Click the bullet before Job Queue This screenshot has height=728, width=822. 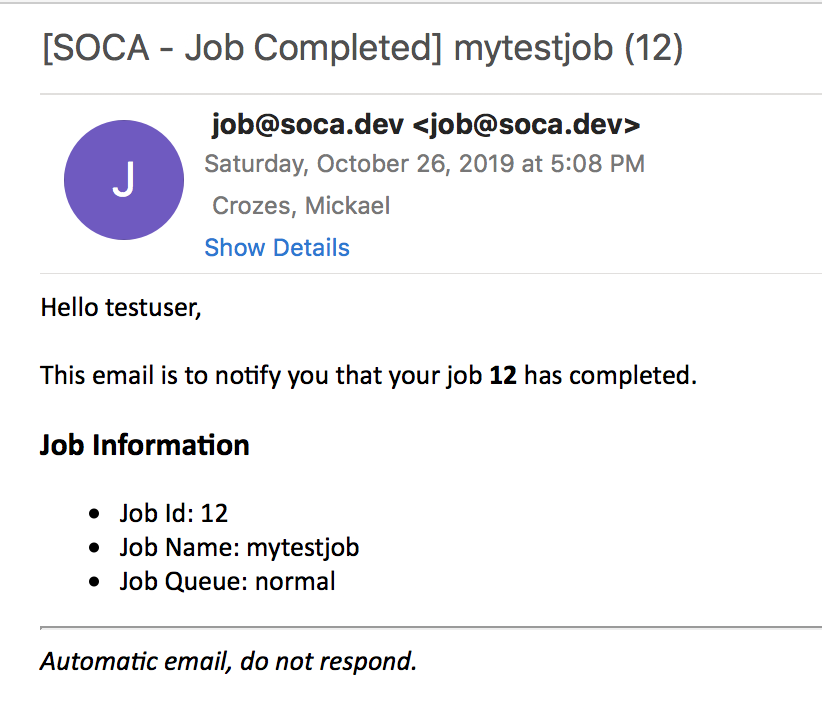click(95, 582)
